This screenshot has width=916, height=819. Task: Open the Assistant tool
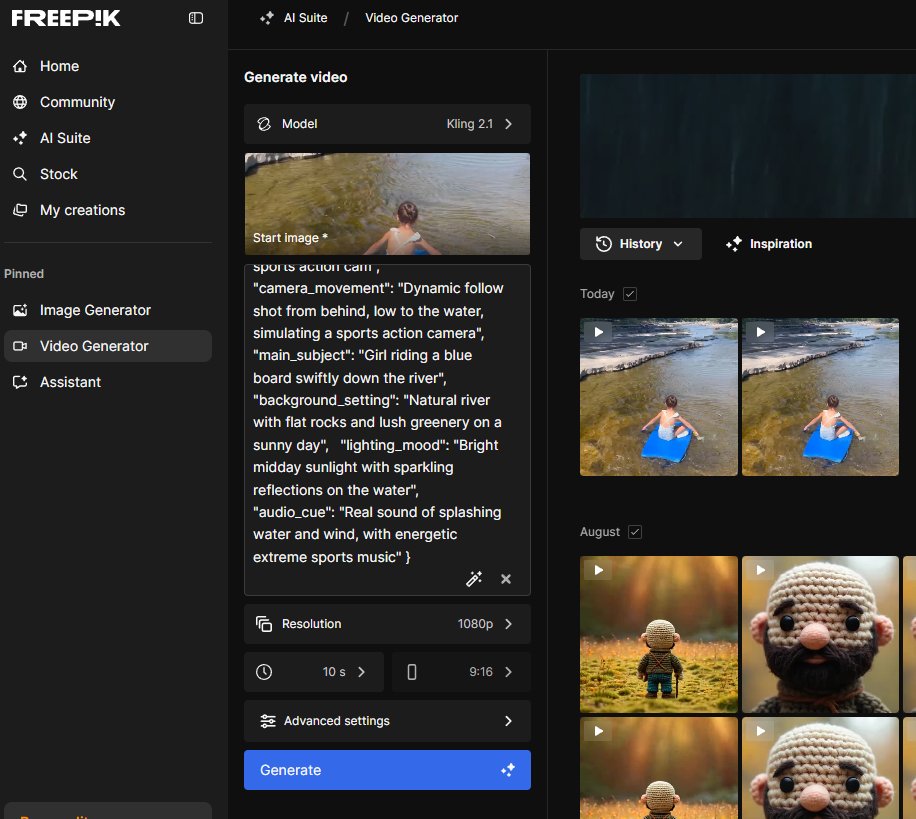107,382
